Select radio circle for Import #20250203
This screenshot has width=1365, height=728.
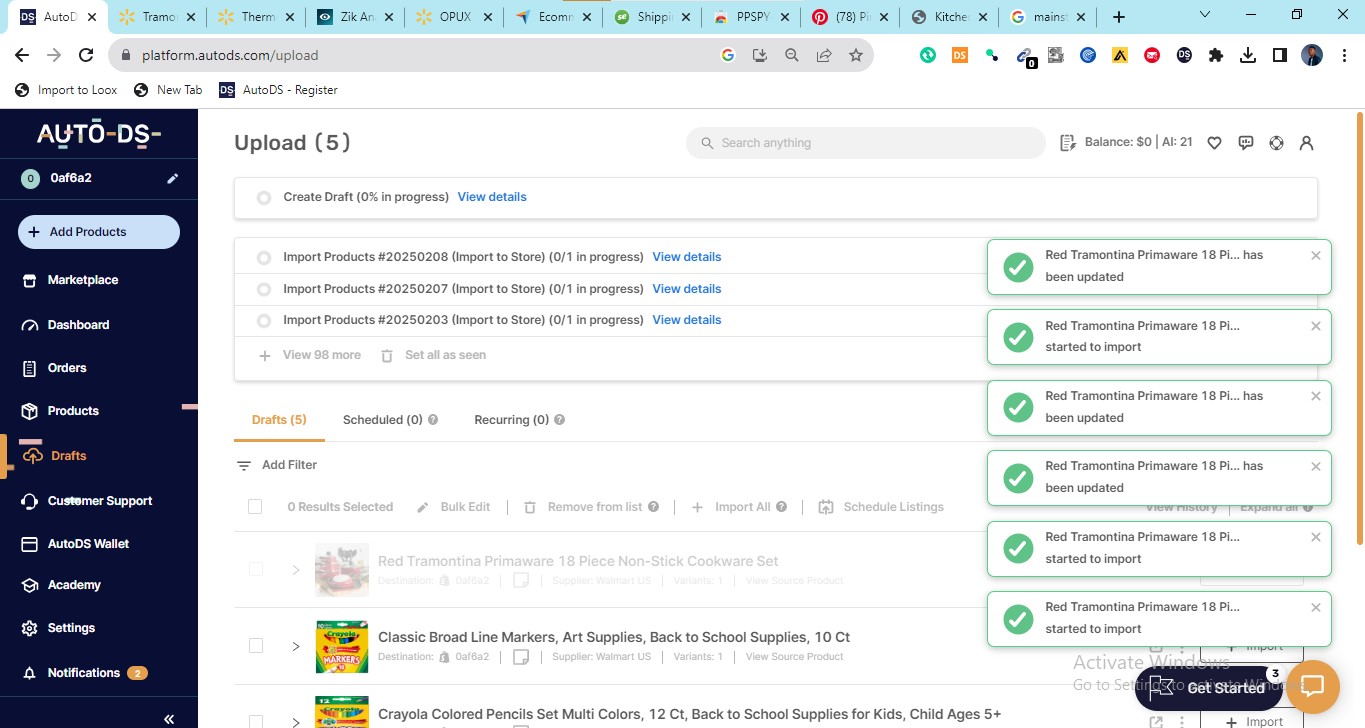coord(264,321)
